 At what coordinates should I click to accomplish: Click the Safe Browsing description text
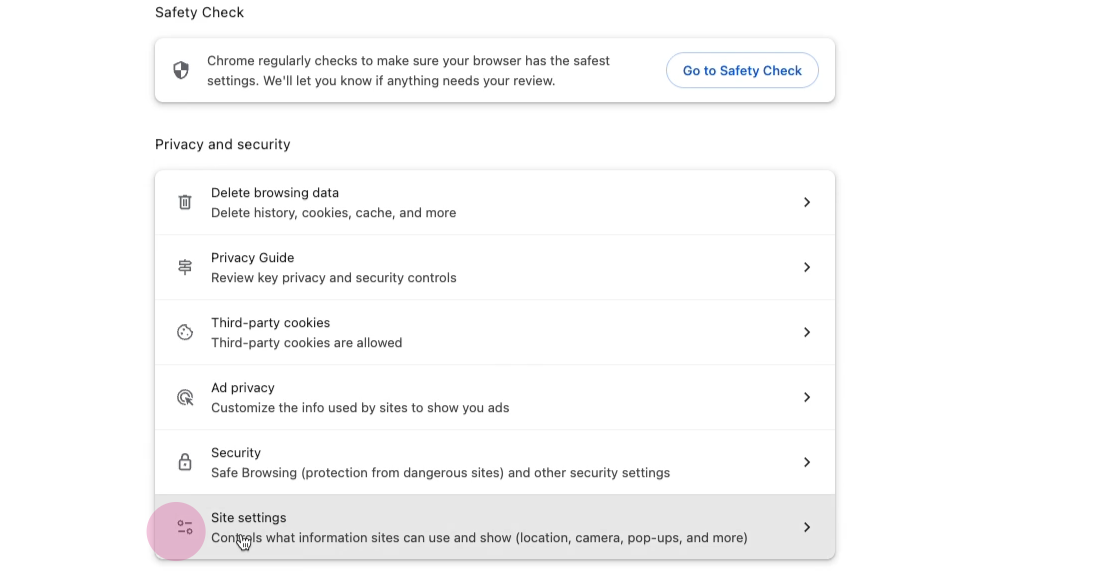tap(440, 472)
